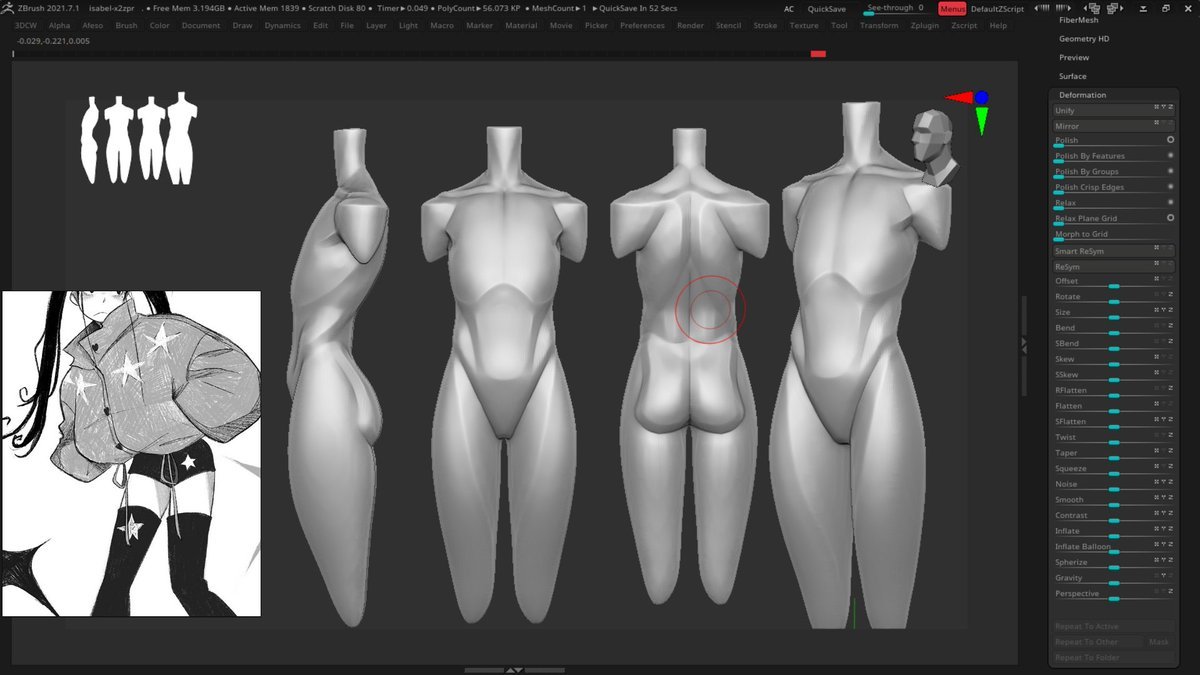Expand the Surface subpalette
Image resolution: width=1200 pixels, height=675 pixels.
(x=1072, y=76)
